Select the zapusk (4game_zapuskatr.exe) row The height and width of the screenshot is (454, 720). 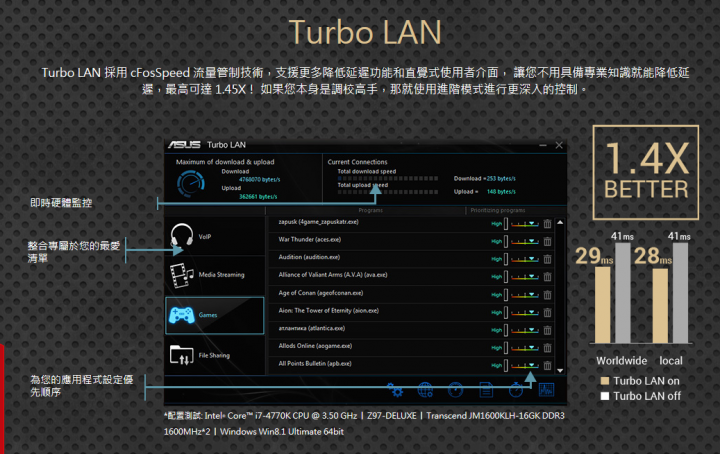[x=411, y=223]
